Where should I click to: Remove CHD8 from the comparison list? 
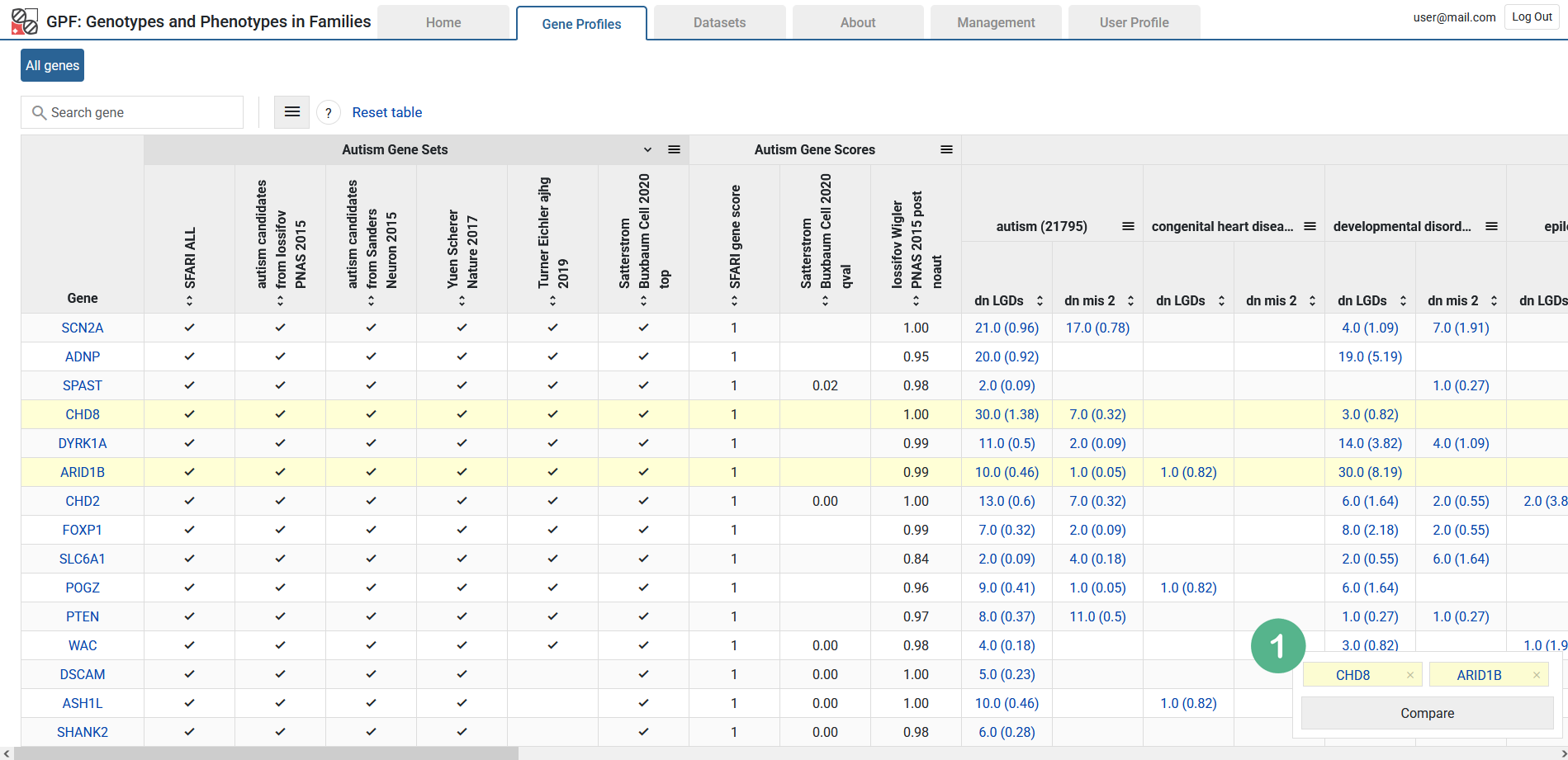click(x=1410, y=675)
